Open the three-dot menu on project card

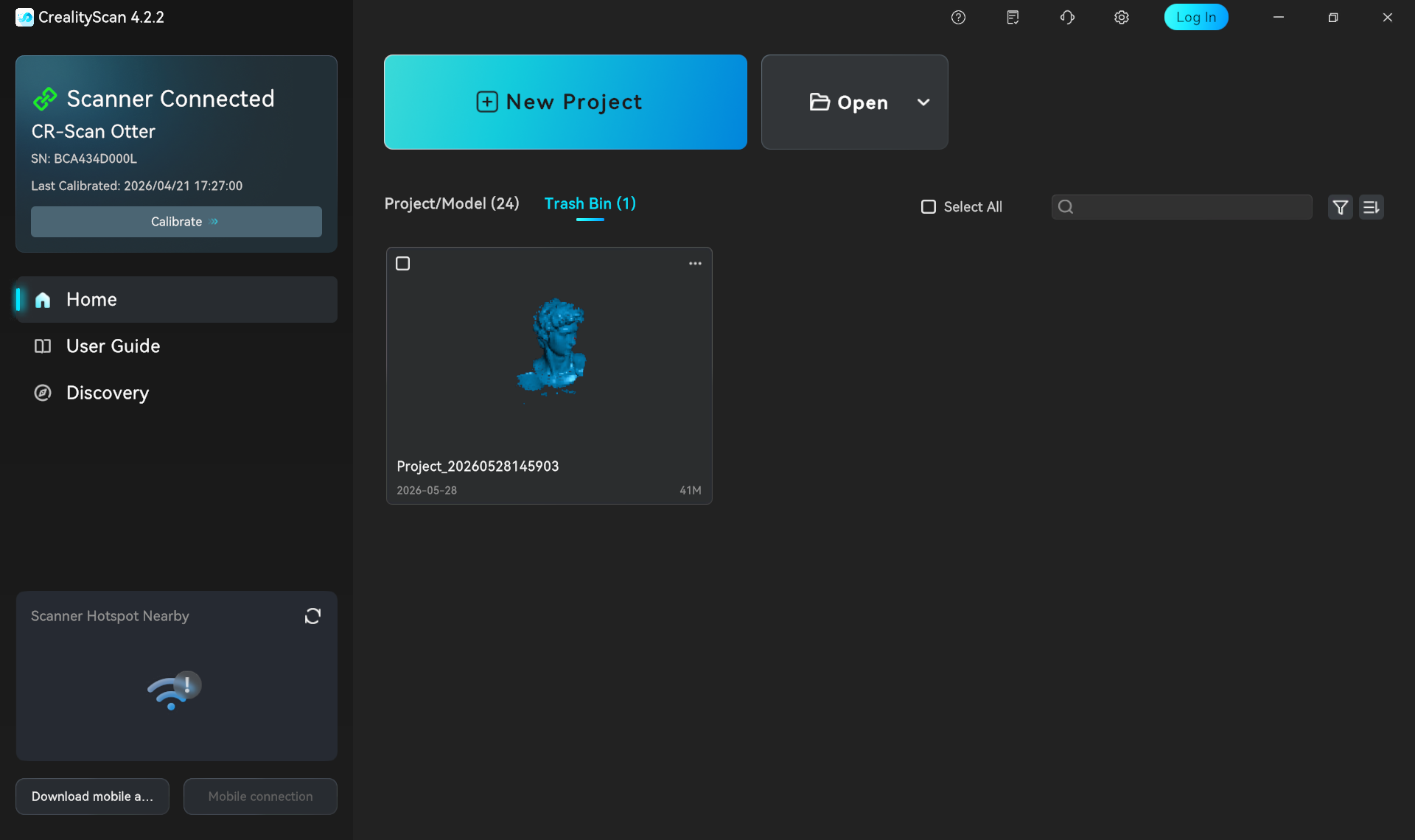tap(695, 263)
